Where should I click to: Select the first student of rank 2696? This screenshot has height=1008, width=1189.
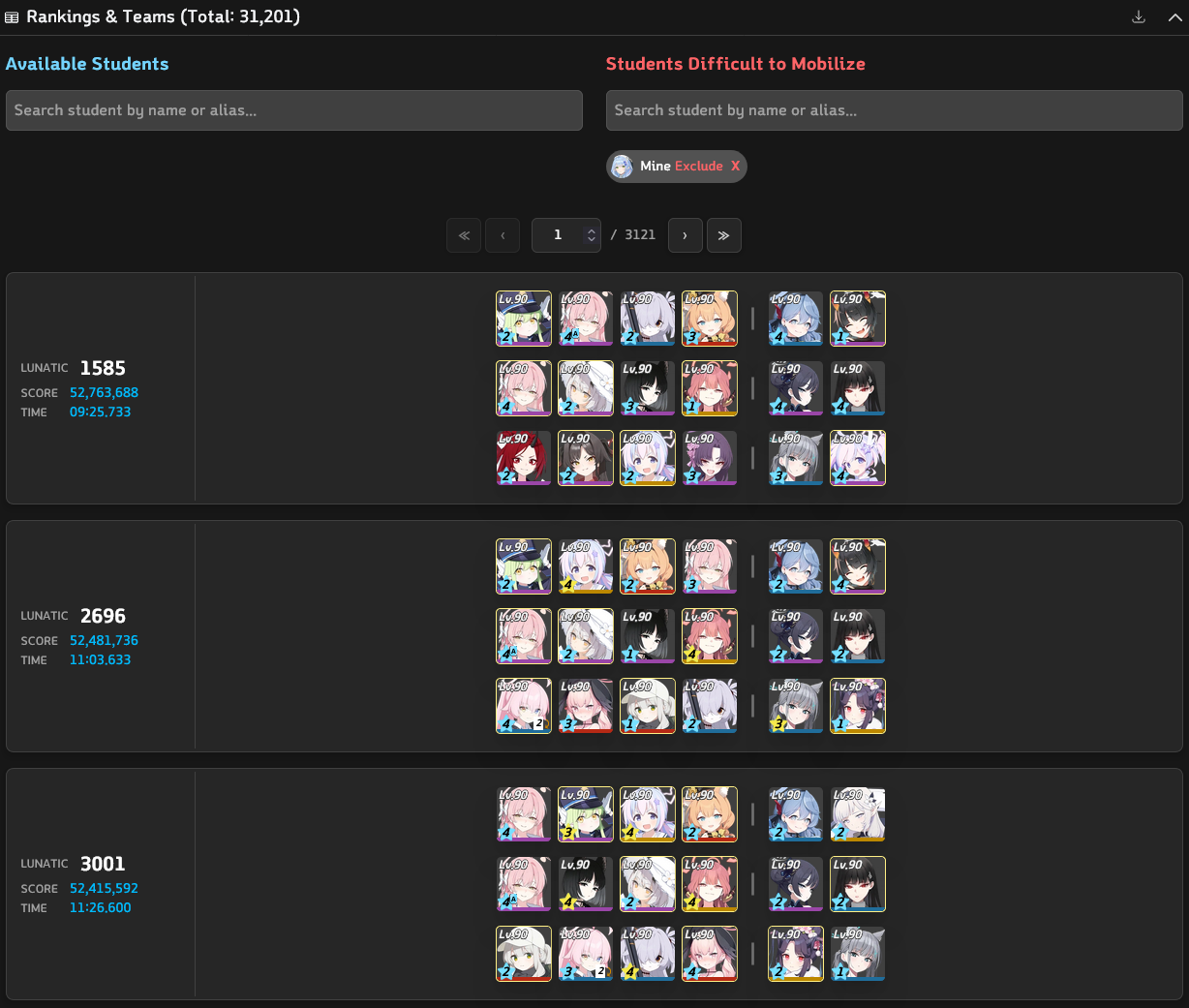coord(524,566)
